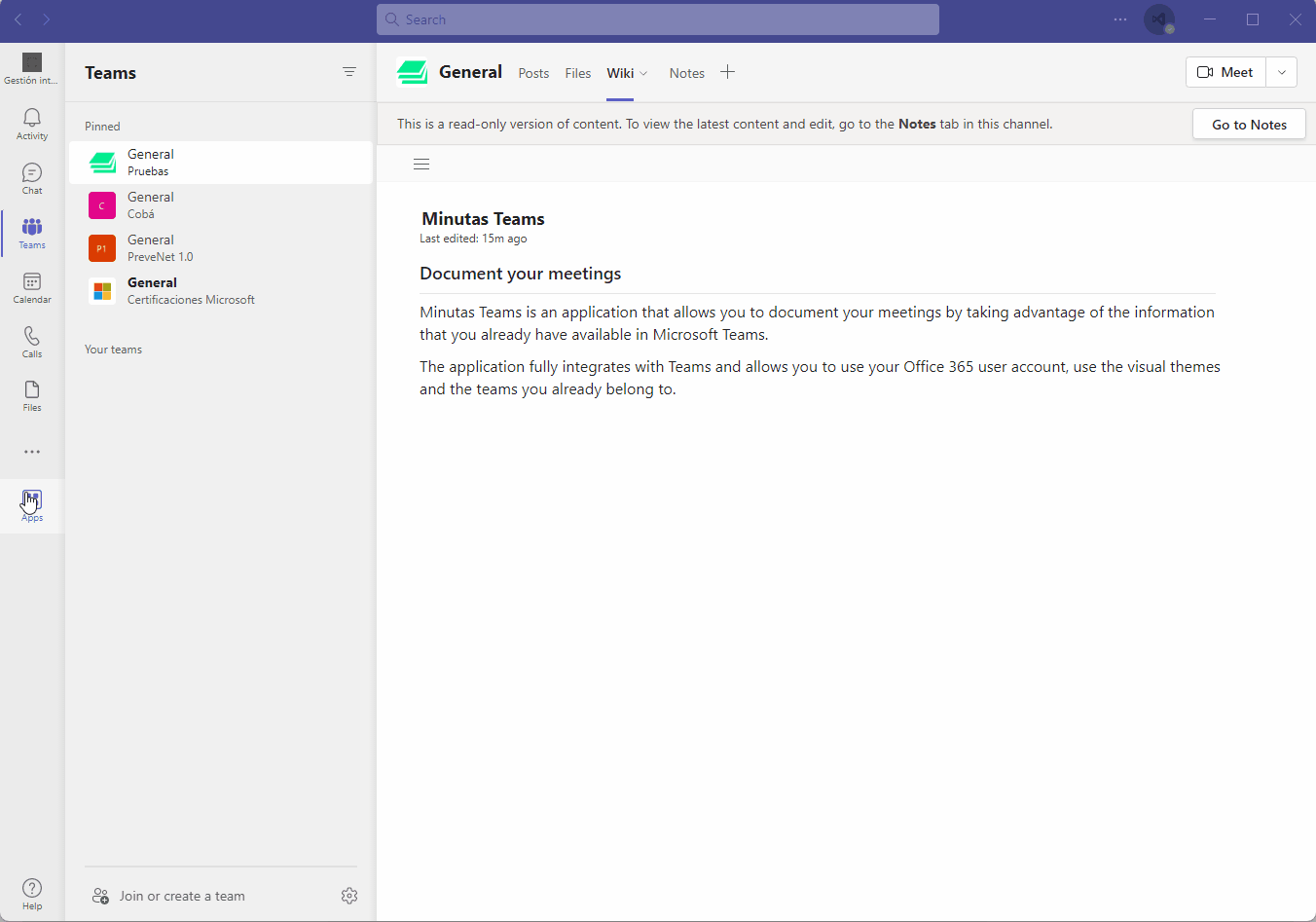The width and height of the screenshot is (1316, 922).
Task: Click into the Search box
Action: tap(658, 19)
